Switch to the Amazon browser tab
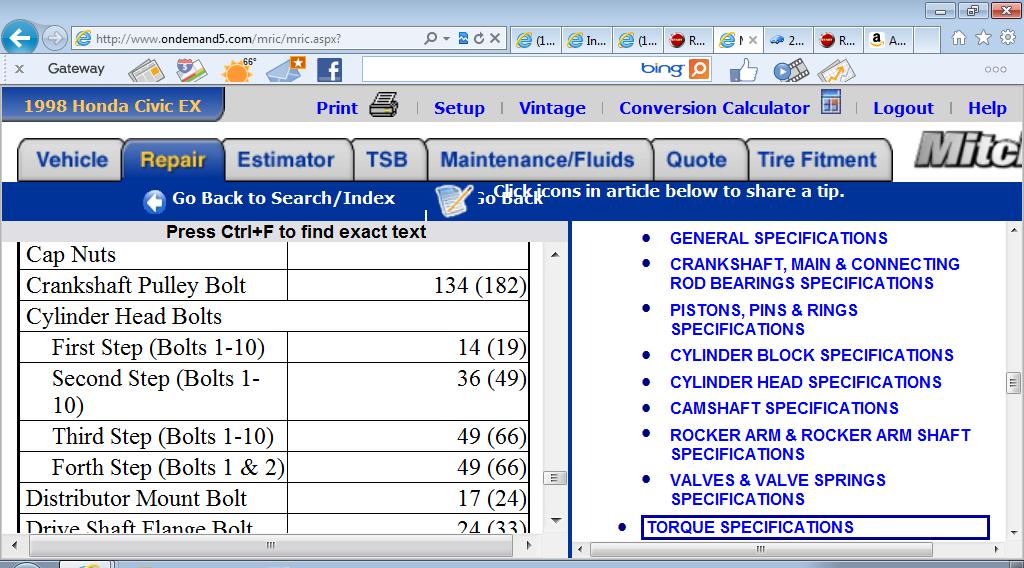 coord(889,40)
